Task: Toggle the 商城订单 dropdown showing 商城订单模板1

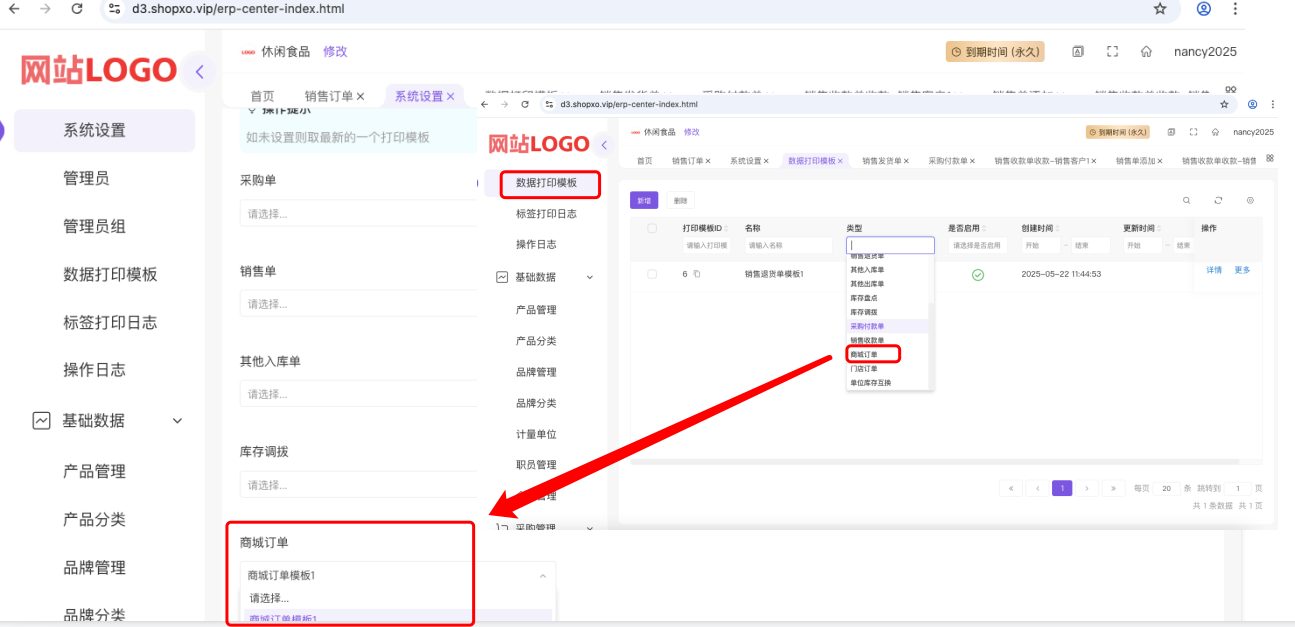Action: (397, 576)
